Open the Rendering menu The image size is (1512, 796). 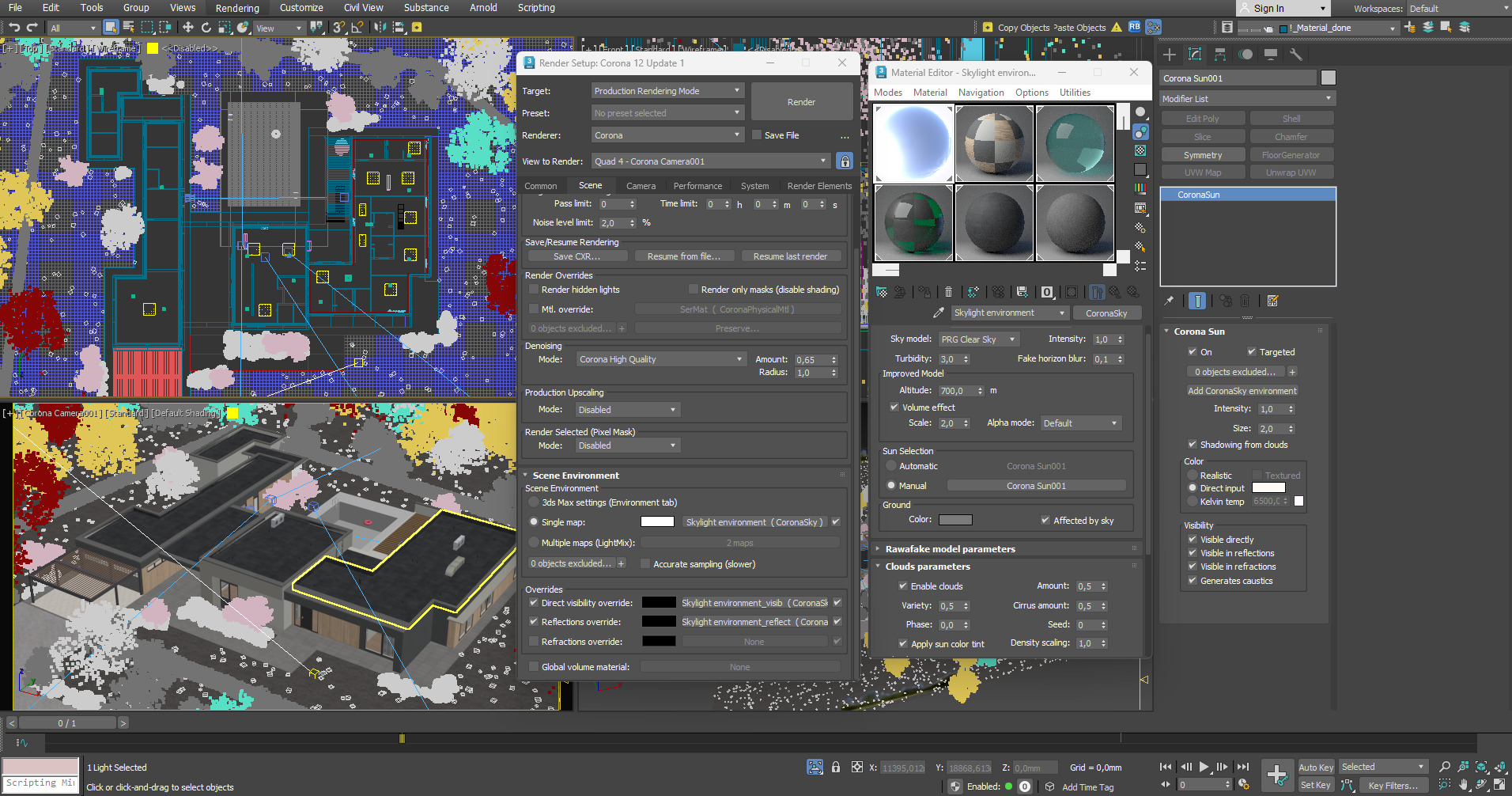pos(237,8)
